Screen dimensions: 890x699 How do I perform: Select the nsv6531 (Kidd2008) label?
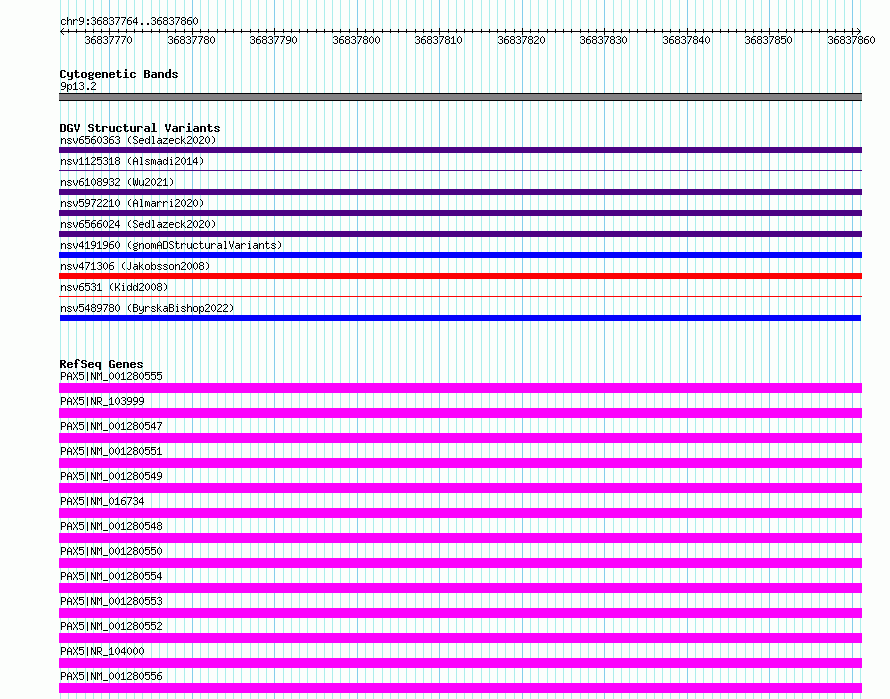(x=114, y=287)
